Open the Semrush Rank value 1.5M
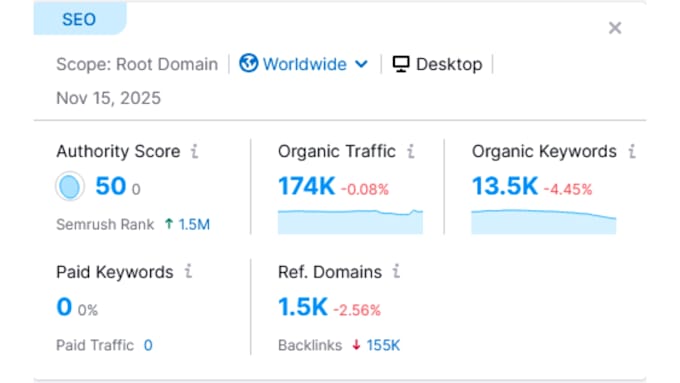 [194, 224]
